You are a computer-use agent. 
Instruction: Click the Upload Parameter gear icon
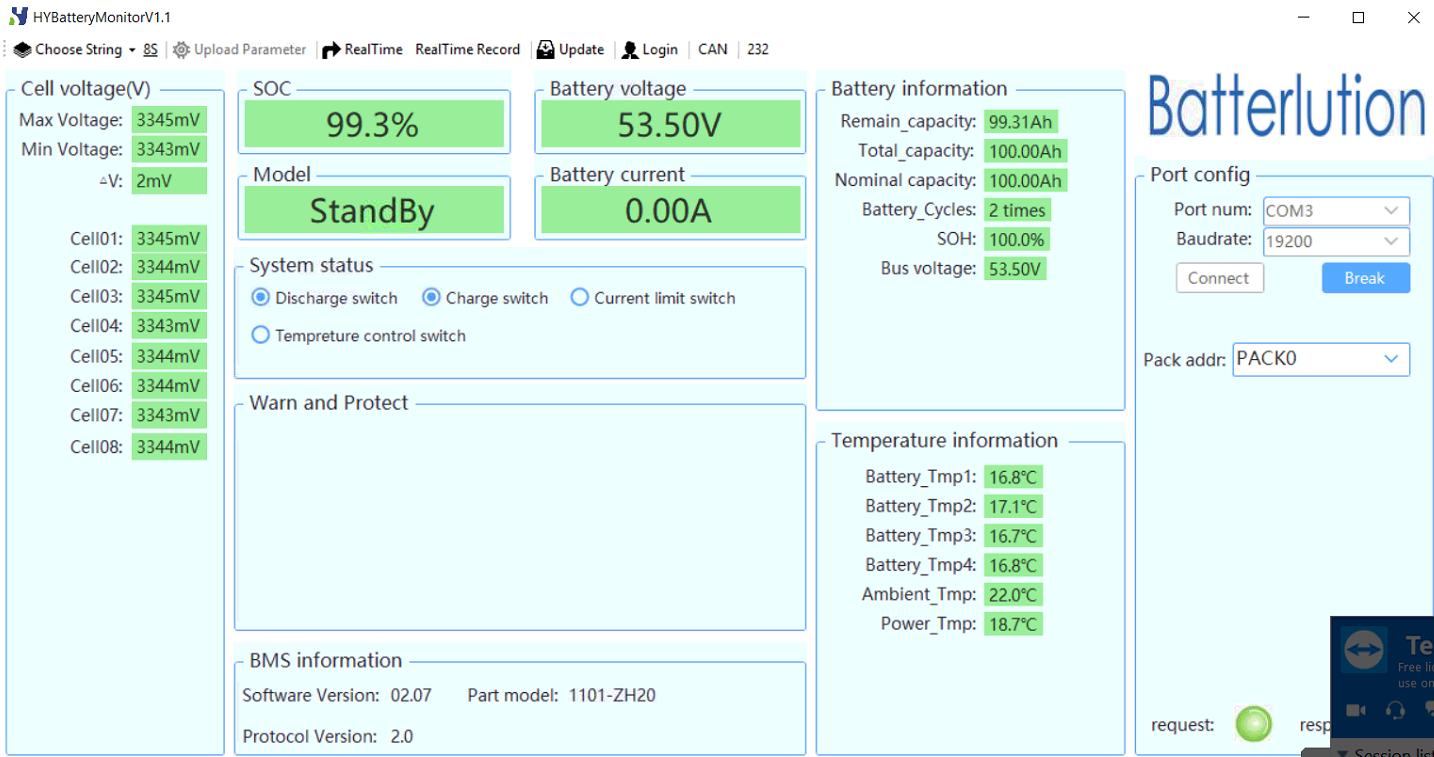pyautogui.click(x=181, y=49)
